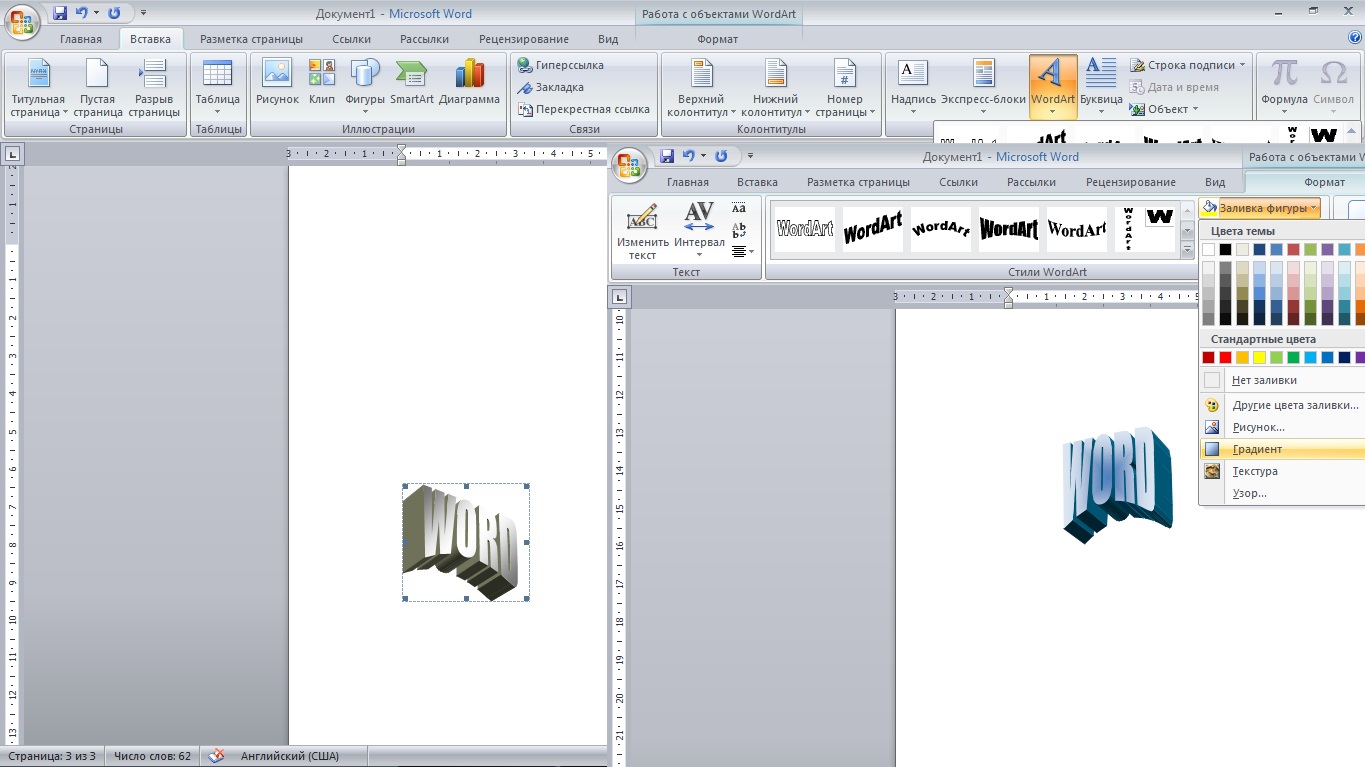Viewport: 1365px width, 767px height.
Task: Open the Символ symbol menu
Action: (1334, 88)
